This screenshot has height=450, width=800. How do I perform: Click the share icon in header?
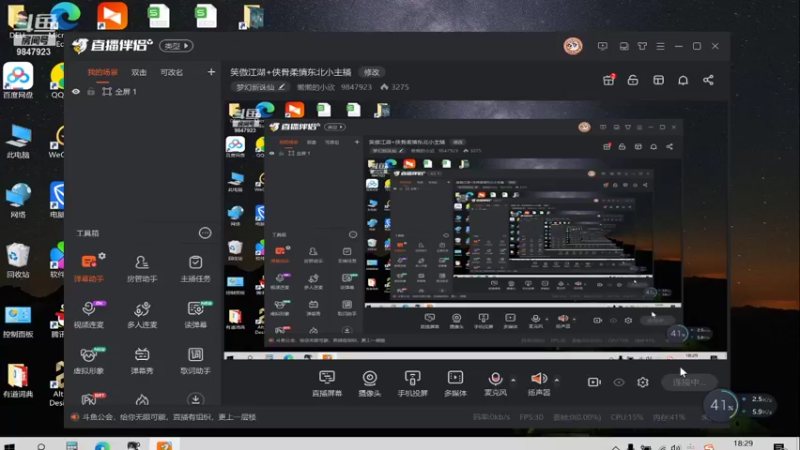click(708, 80)
